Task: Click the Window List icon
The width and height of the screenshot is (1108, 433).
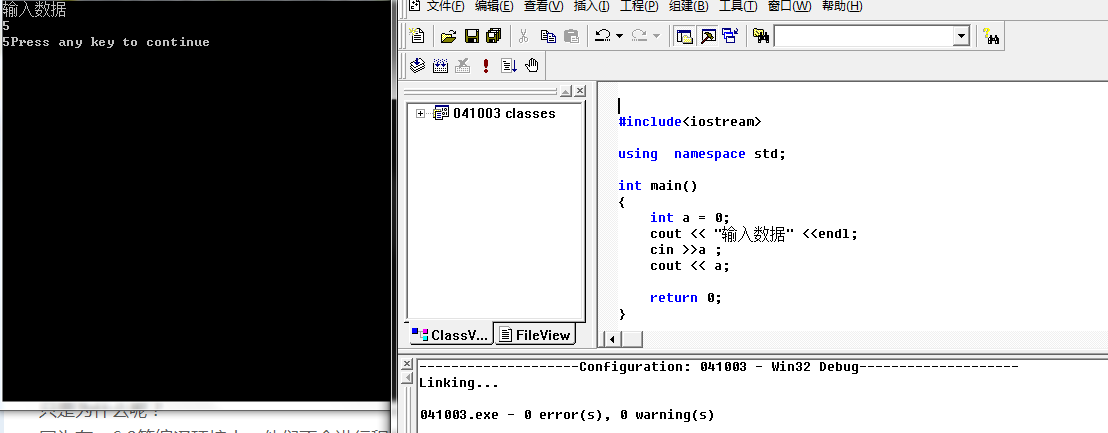Action: pos(730,36)
